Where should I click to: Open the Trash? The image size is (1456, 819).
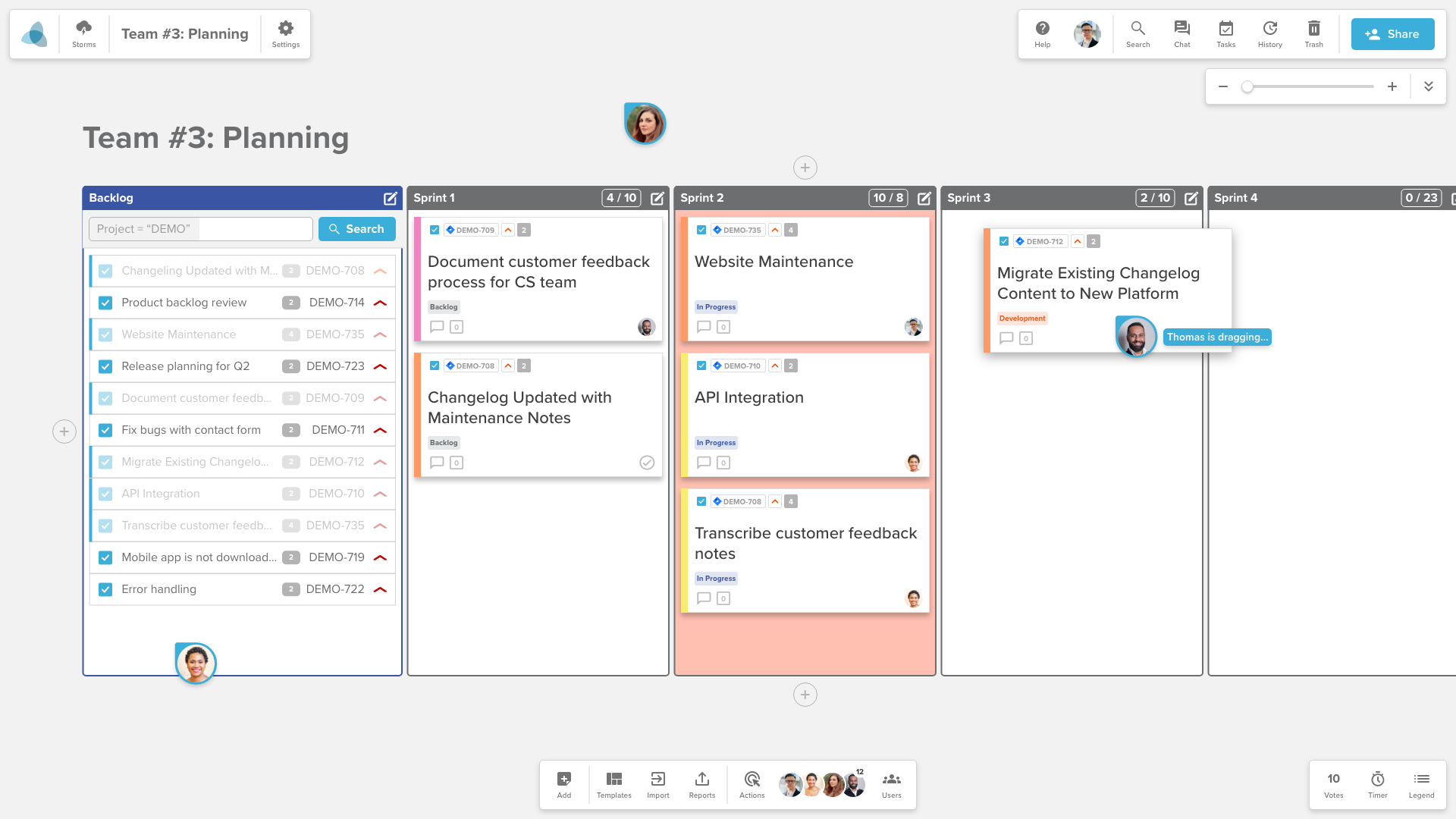coord(1314,33)
